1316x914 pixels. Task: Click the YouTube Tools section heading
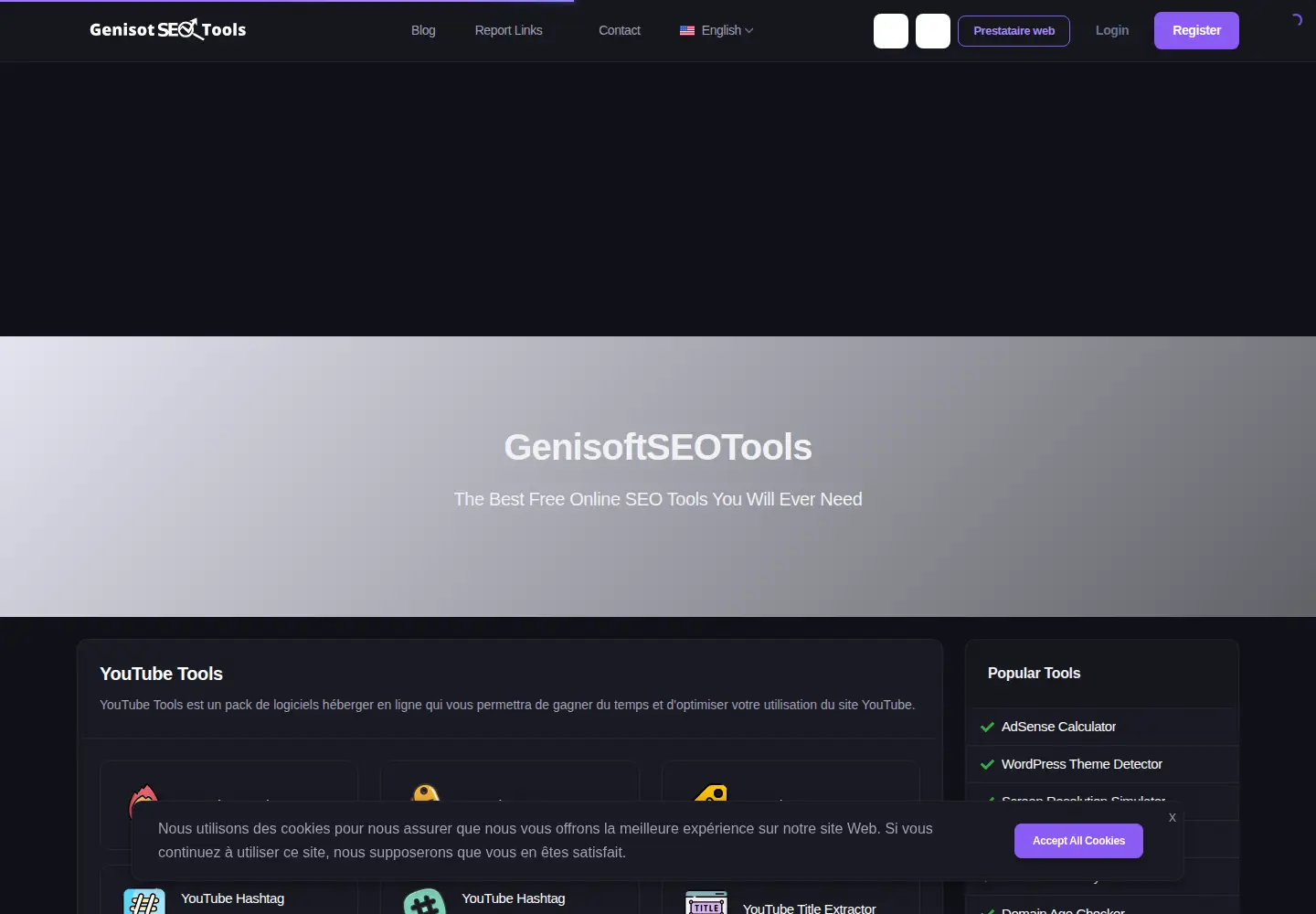tap(161, 674)
